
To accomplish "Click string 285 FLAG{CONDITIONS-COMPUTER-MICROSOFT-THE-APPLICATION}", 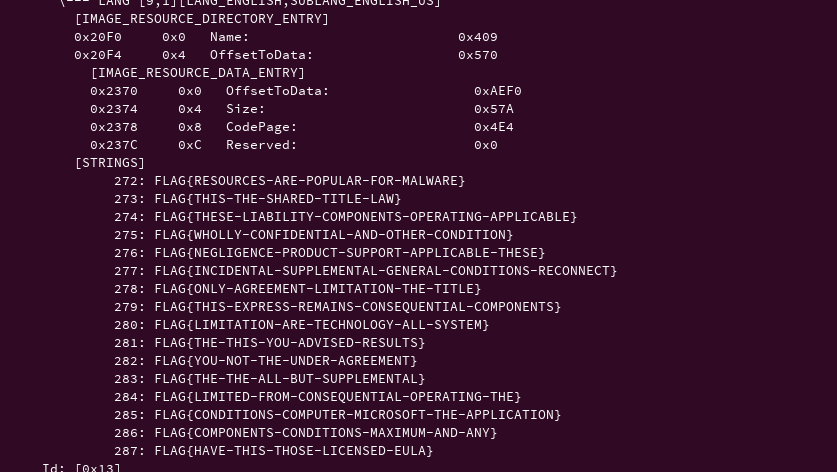I will tap(357, 415).
